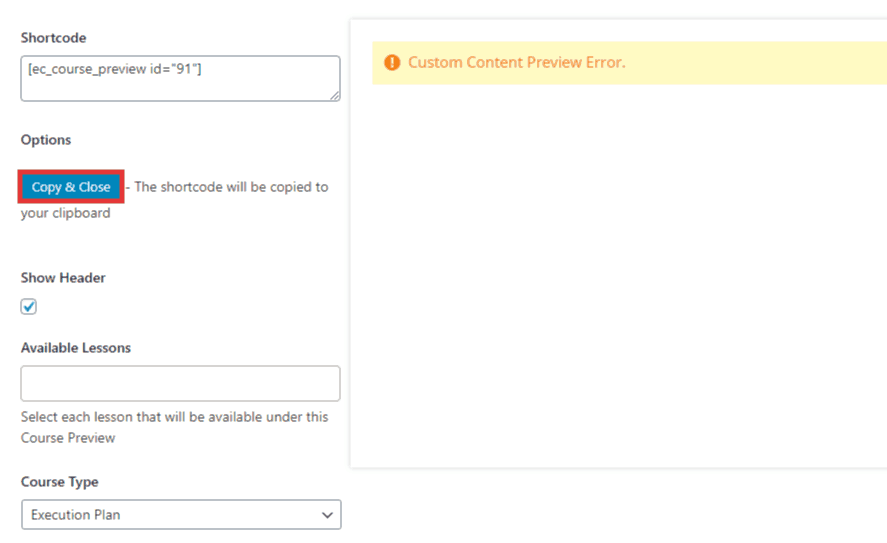Click the yellow error notice banner
The height and width of the screenshot is (543, 887).
pyautogui.click(x=629, y=63)
